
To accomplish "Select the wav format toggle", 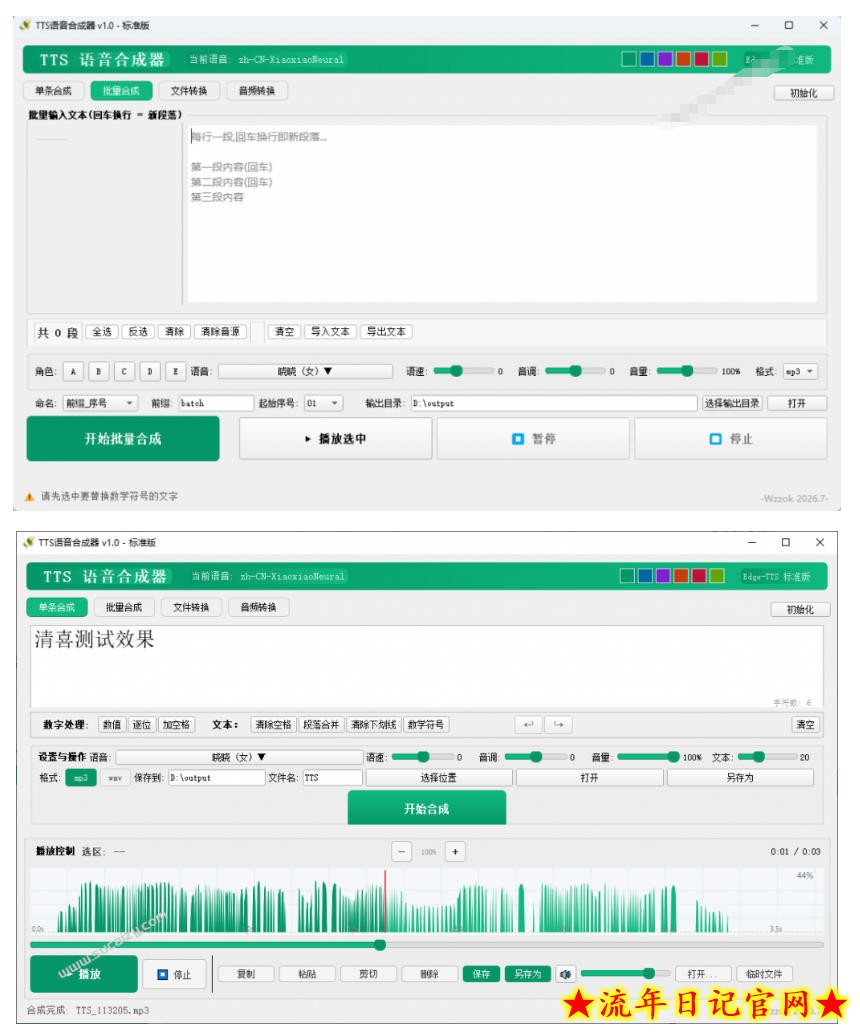I will click(115, 778).
